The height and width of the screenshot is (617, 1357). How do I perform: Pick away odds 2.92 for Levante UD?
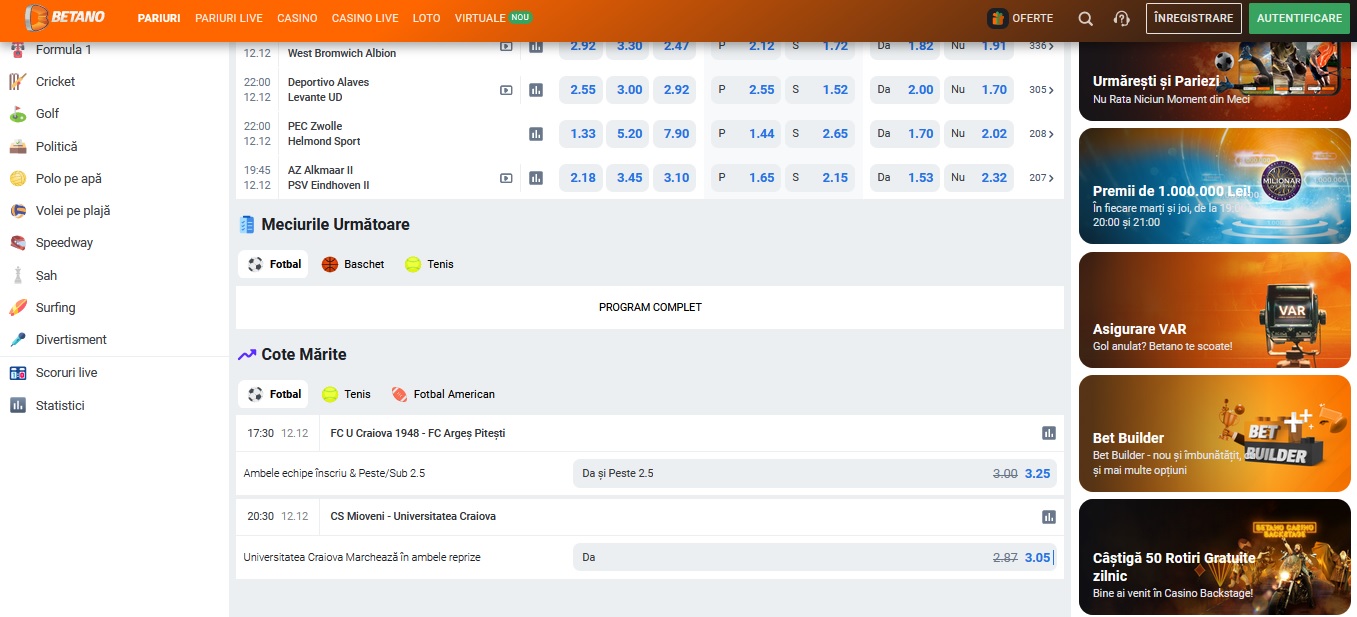[x=677, y=90]
